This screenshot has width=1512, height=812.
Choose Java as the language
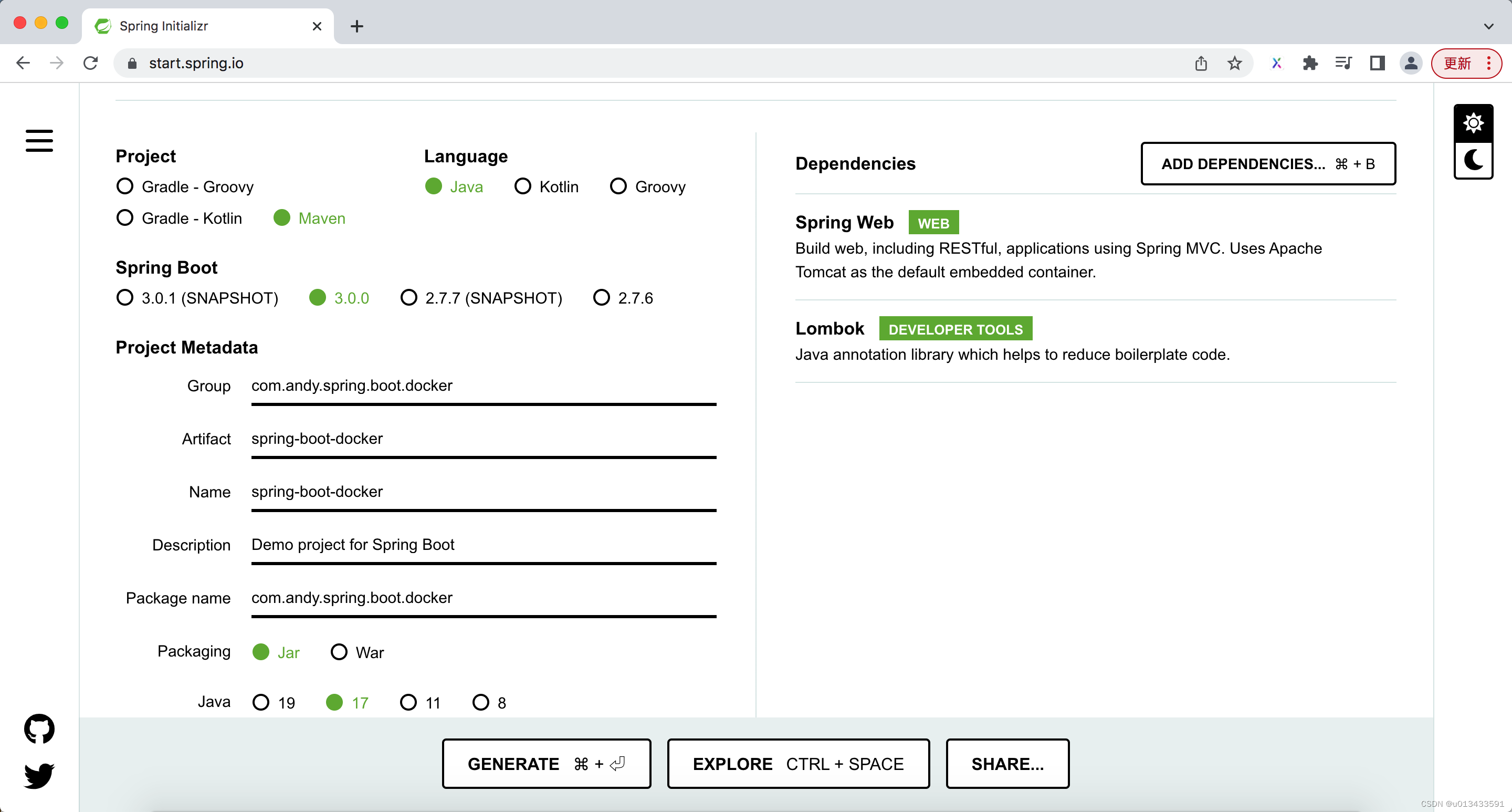454,186
